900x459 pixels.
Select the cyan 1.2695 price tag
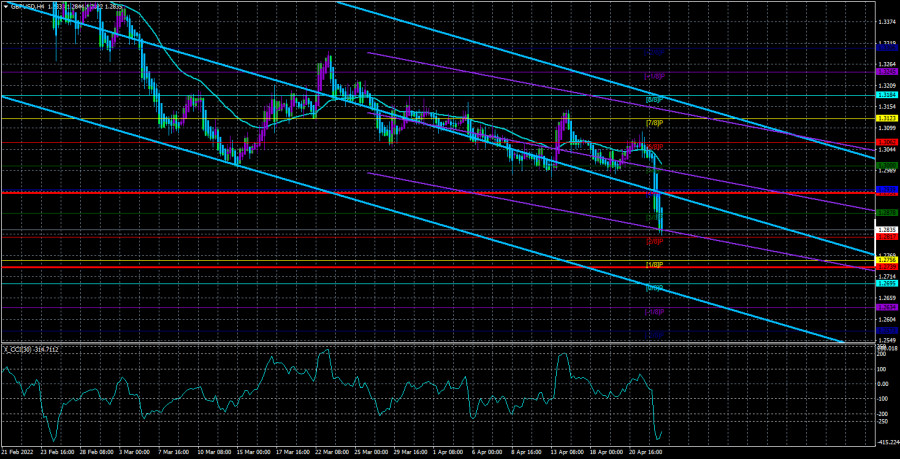(887, 284)
